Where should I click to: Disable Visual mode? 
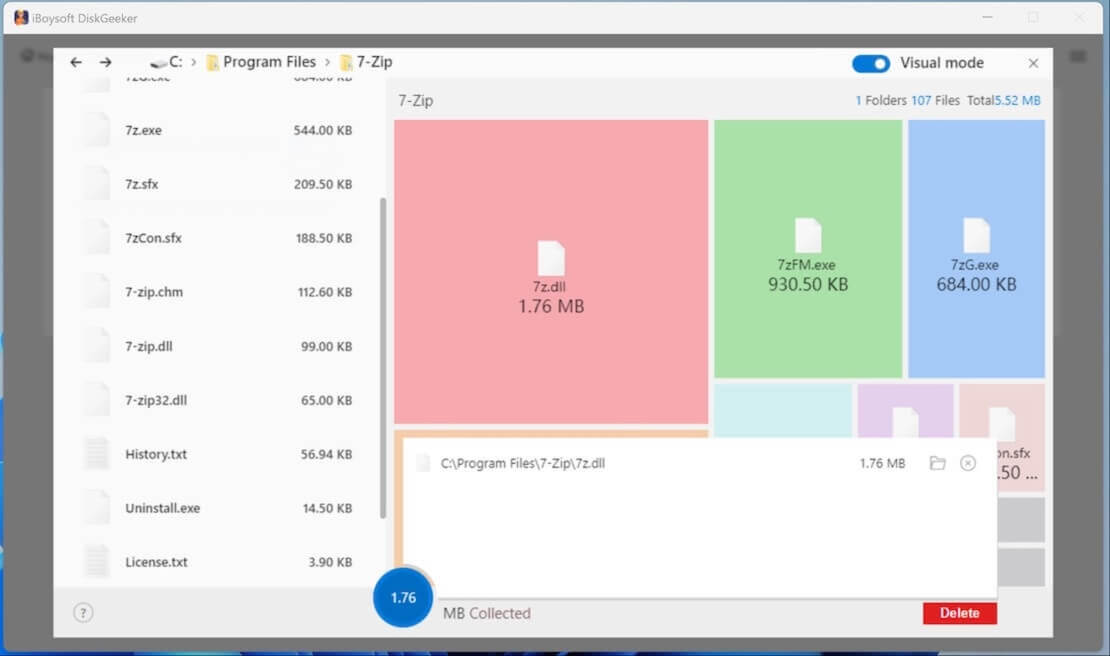pyautogui.click(x=871, y=63)
